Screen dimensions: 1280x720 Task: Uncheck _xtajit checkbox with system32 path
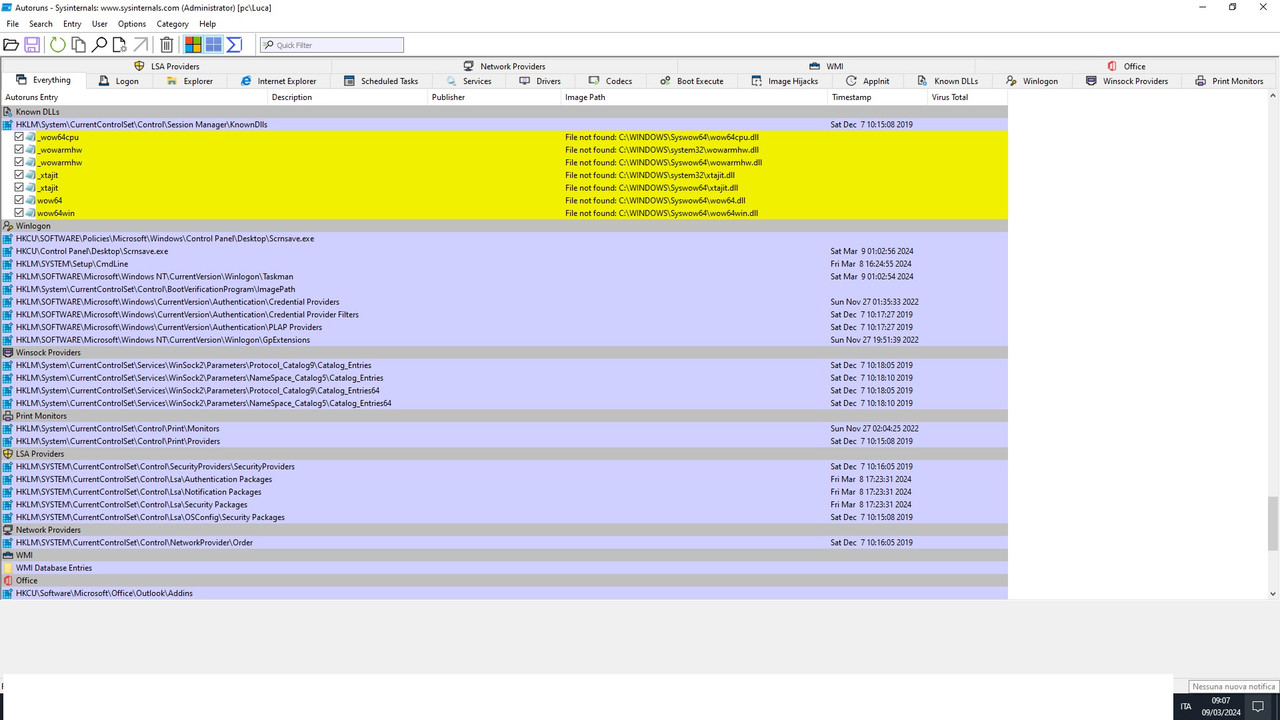pos(19,175)
